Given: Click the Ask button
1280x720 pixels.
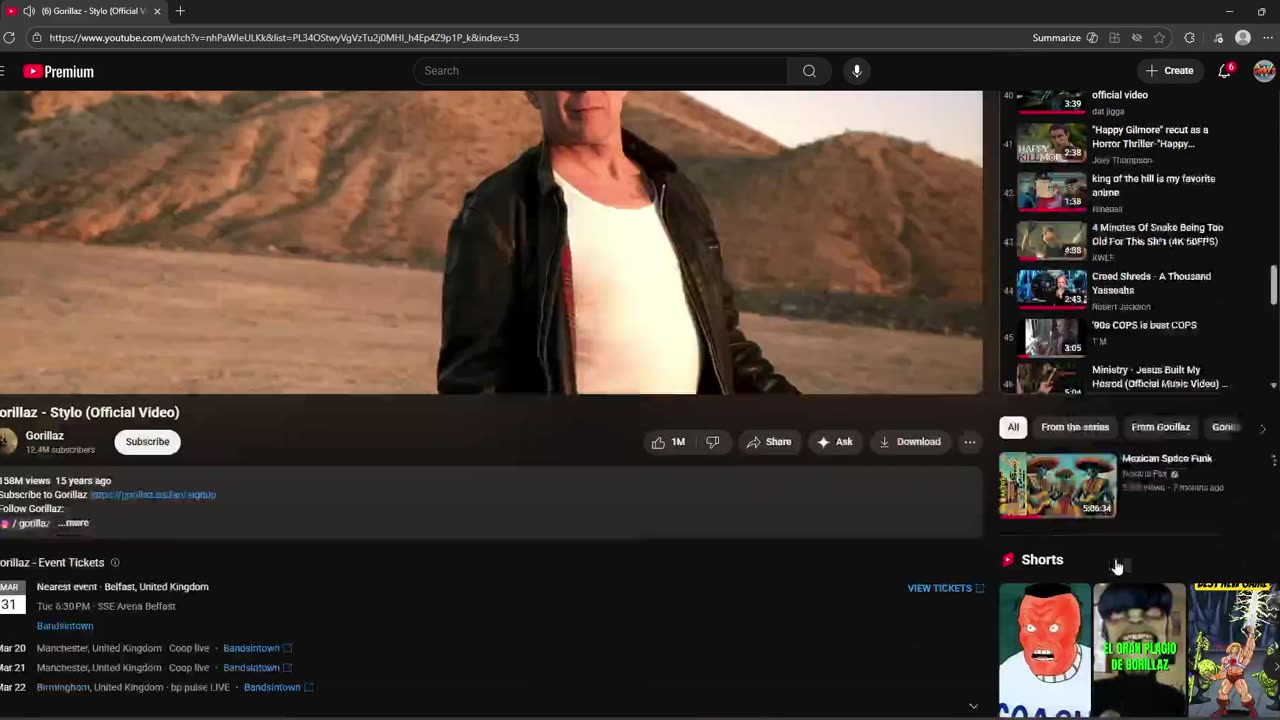Looking at the screenshot, I should [x=835, y=442].
